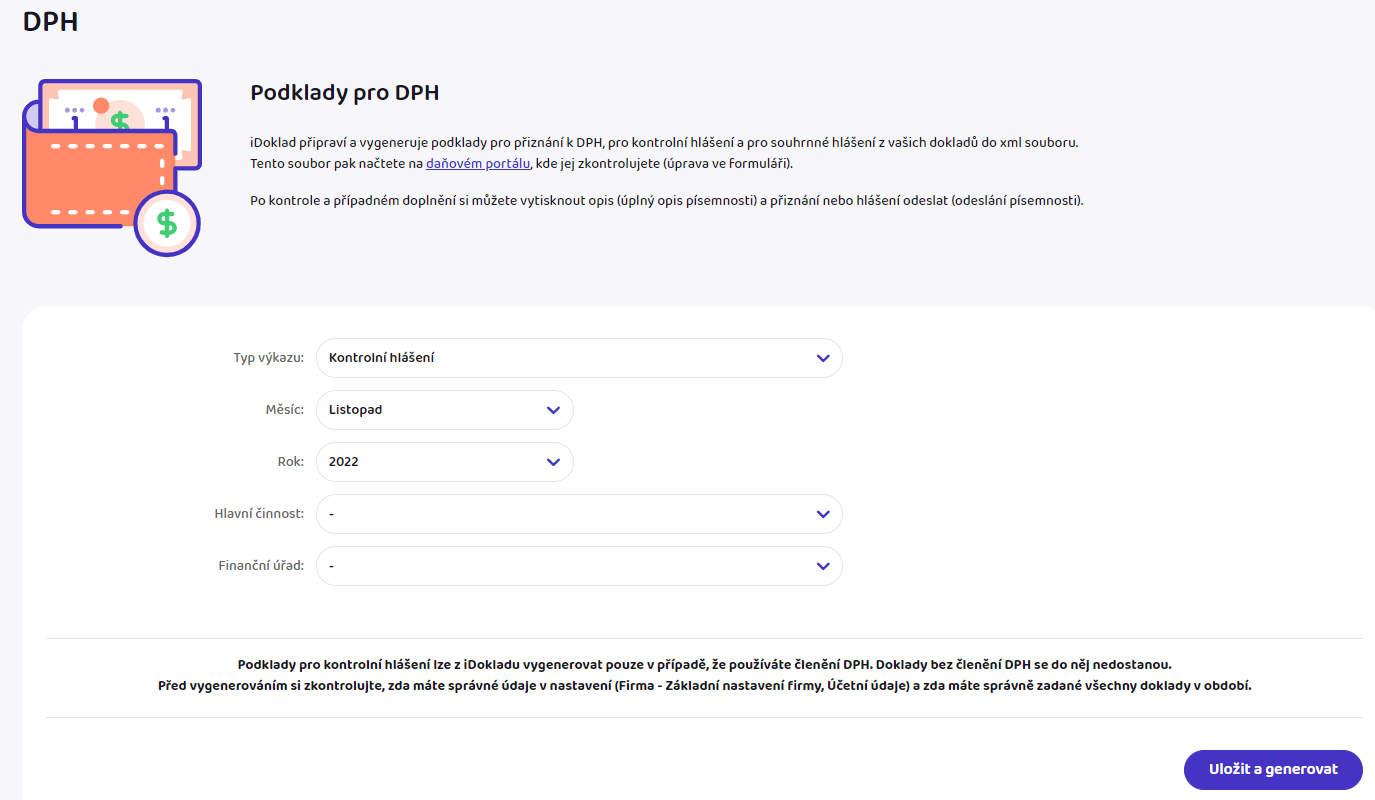Click the Podklady pro DPH heading
The image size is (1375, 800).
[x=345, y=93]
